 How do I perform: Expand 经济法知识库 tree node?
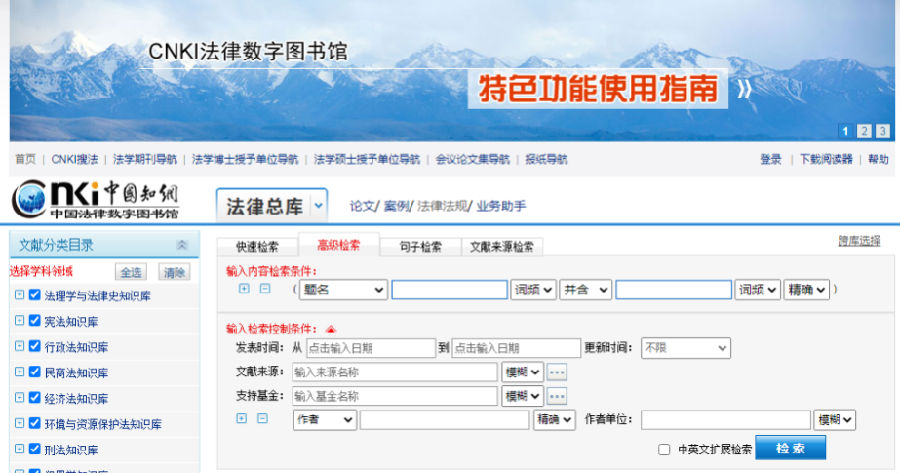coord(20,397)
